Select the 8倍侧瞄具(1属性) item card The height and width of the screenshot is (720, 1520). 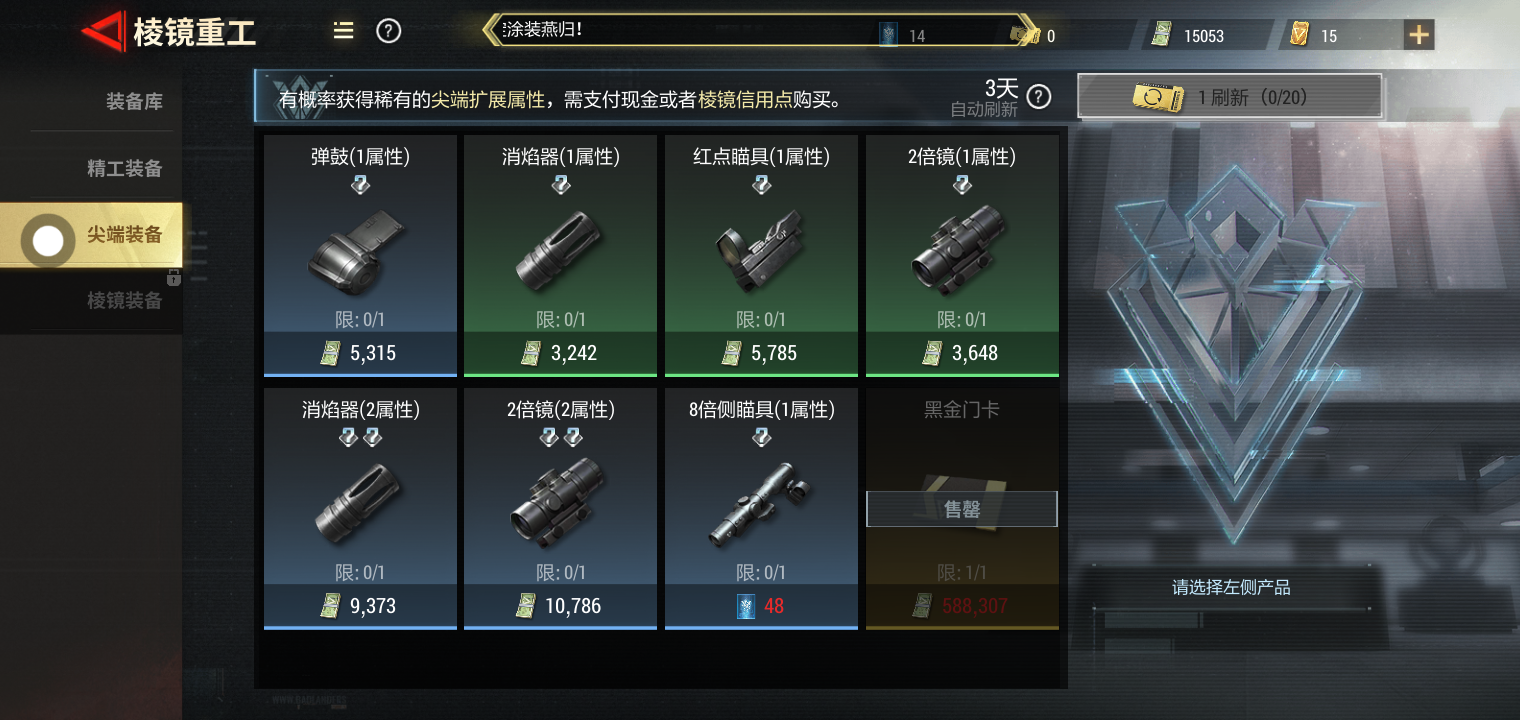click(761, 509)
